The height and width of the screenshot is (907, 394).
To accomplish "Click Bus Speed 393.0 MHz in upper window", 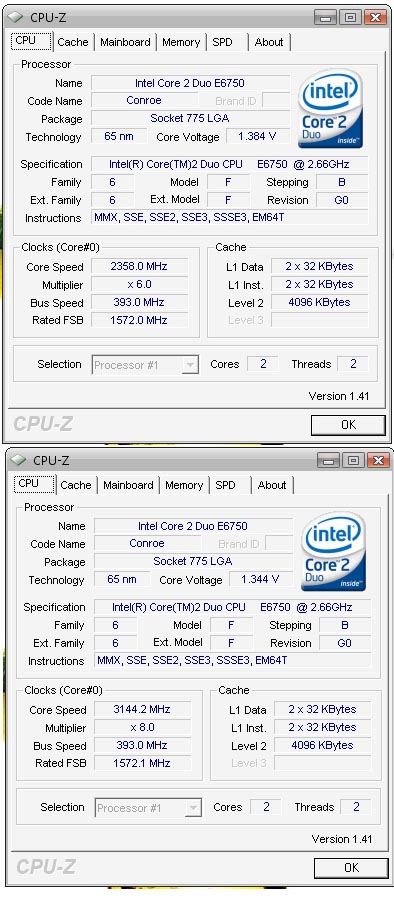I will click(x=139, y=303).
